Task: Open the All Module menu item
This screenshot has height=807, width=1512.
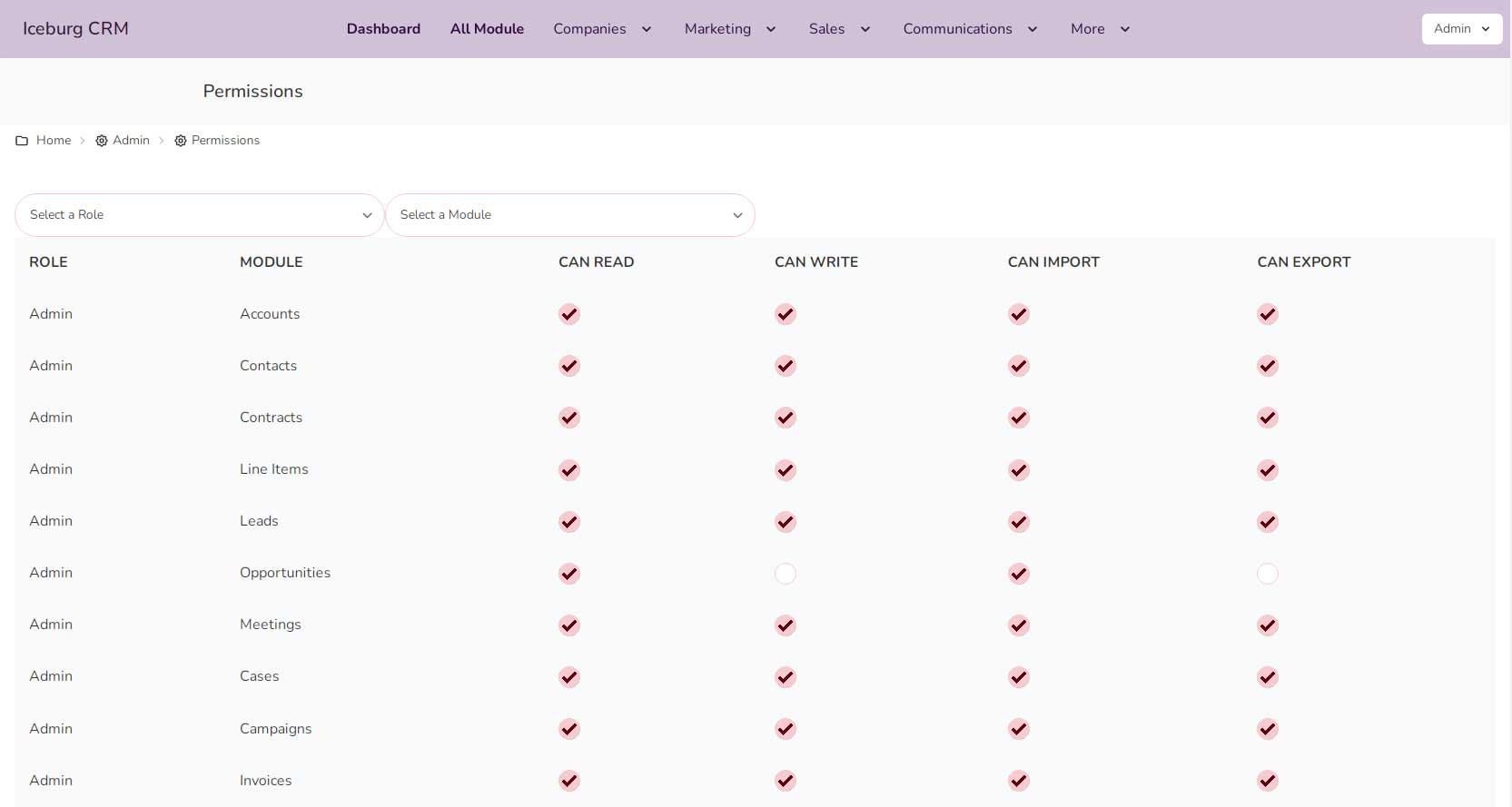Action: click(x=487, y=29)
